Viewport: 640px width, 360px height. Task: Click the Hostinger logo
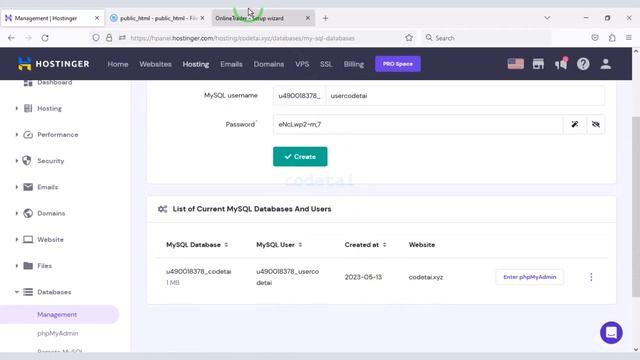pos(53,64)
